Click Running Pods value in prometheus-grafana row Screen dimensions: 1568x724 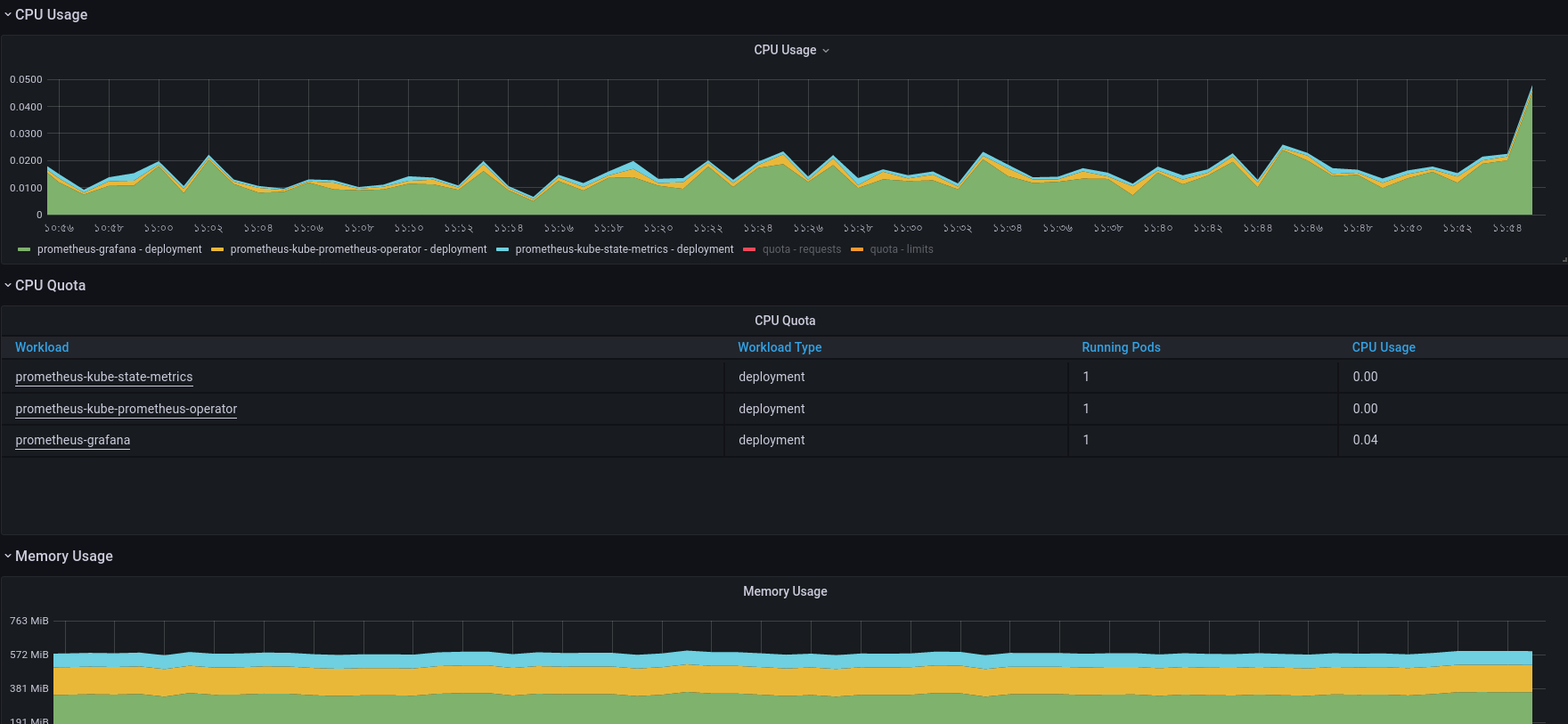tap(1086, 440)
